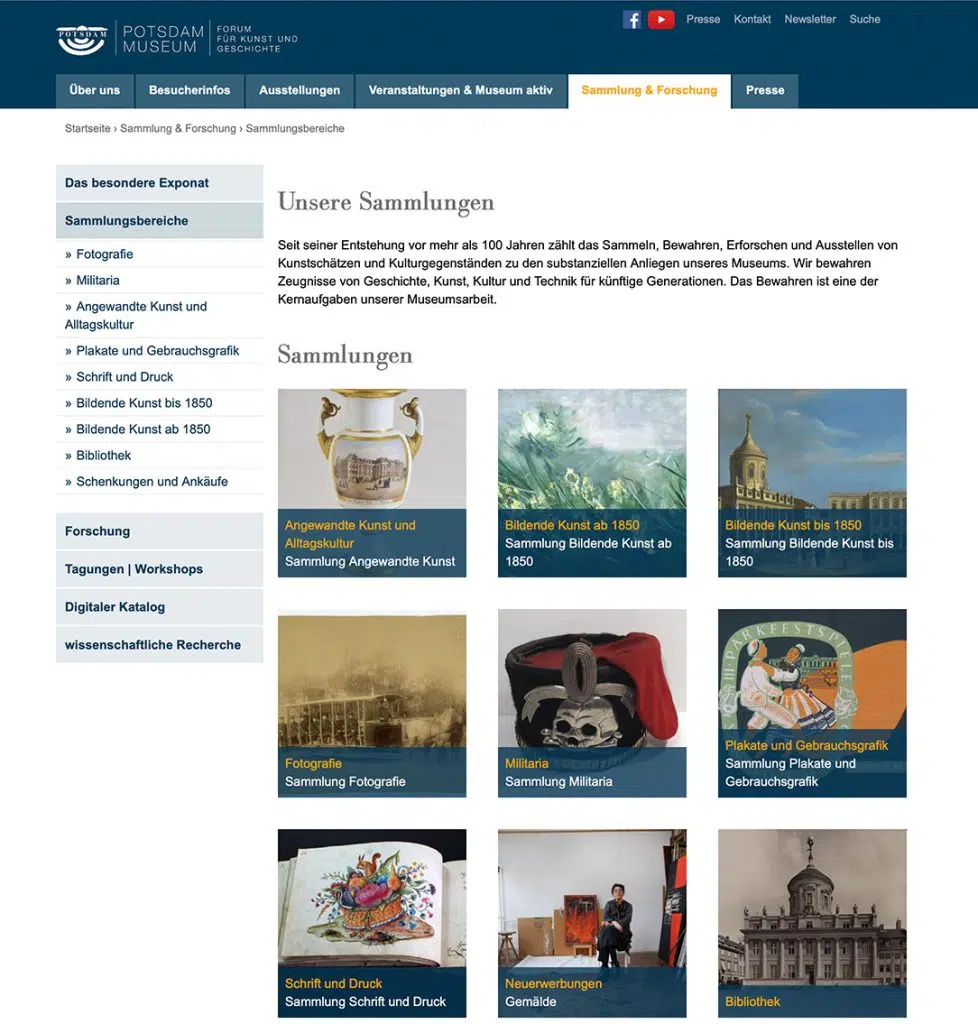Open the Militaria helmet thumbnail
This screenshot has height=1024, width=978.
[592, 679]
